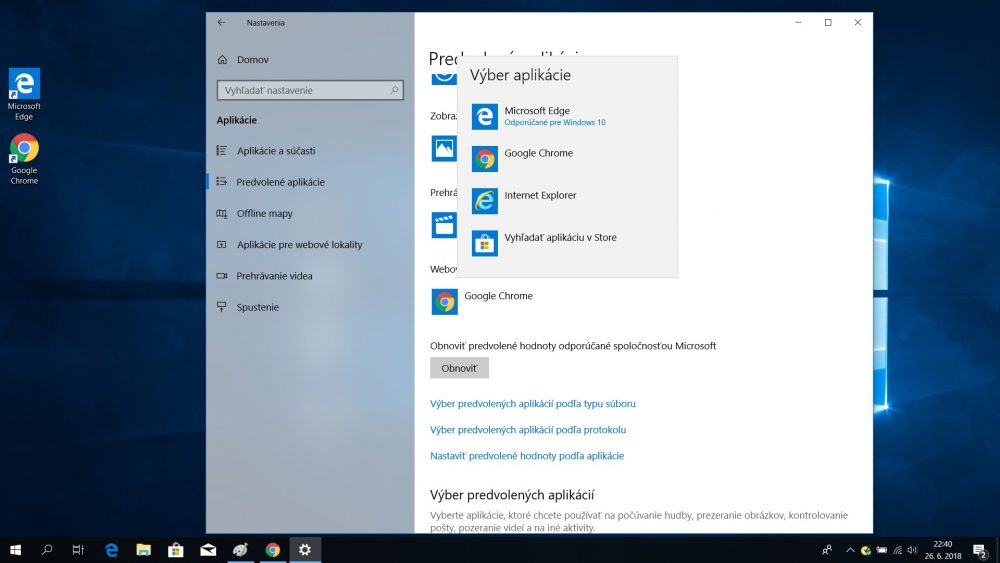
Task: Select Google Chrome desktop shortcut
Action: tap(24, 159)
